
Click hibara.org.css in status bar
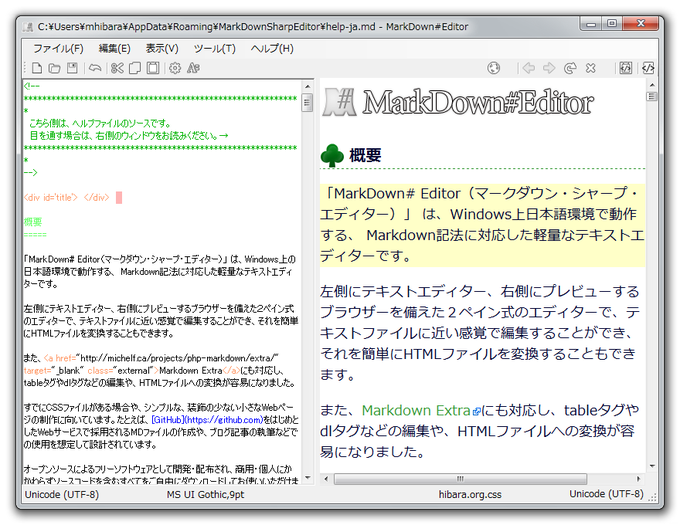470,495
